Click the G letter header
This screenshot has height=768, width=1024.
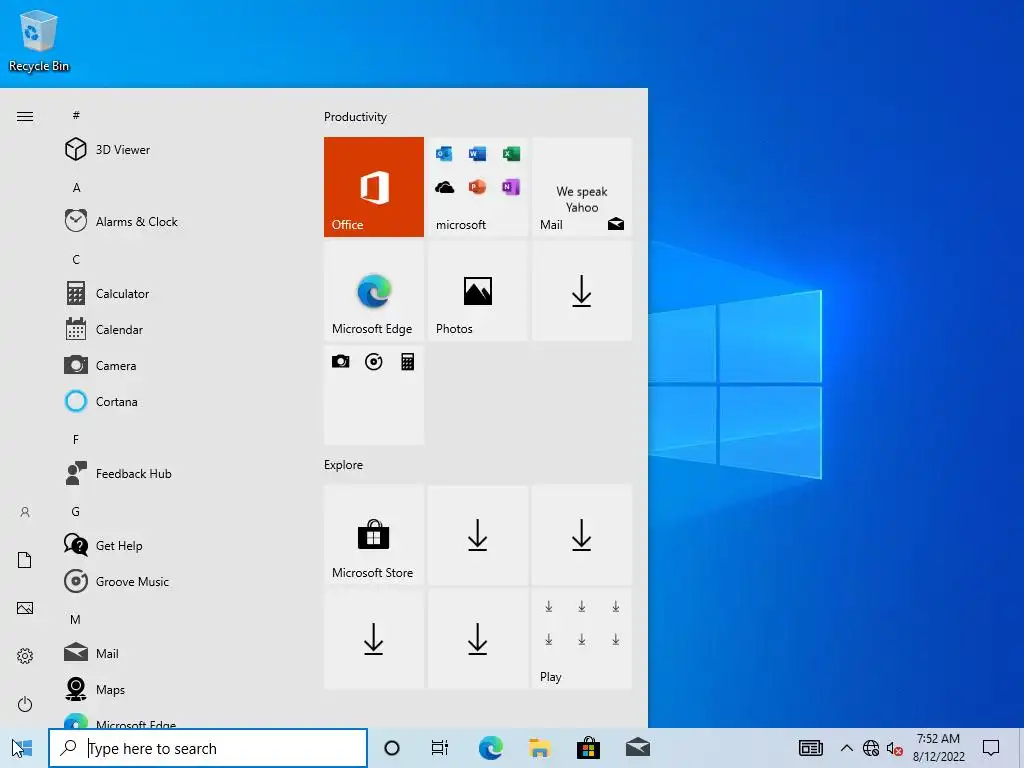[76, 511]
